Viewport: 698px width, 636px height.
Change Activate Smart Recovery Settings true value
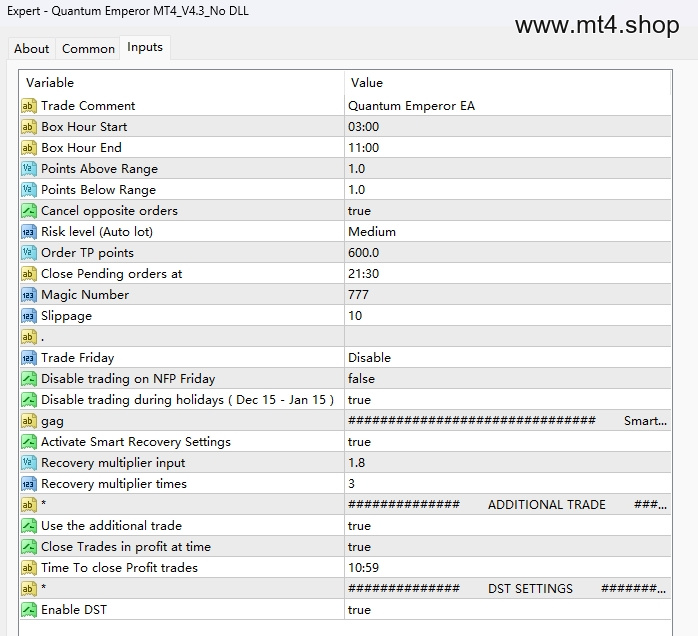(507, 442)
